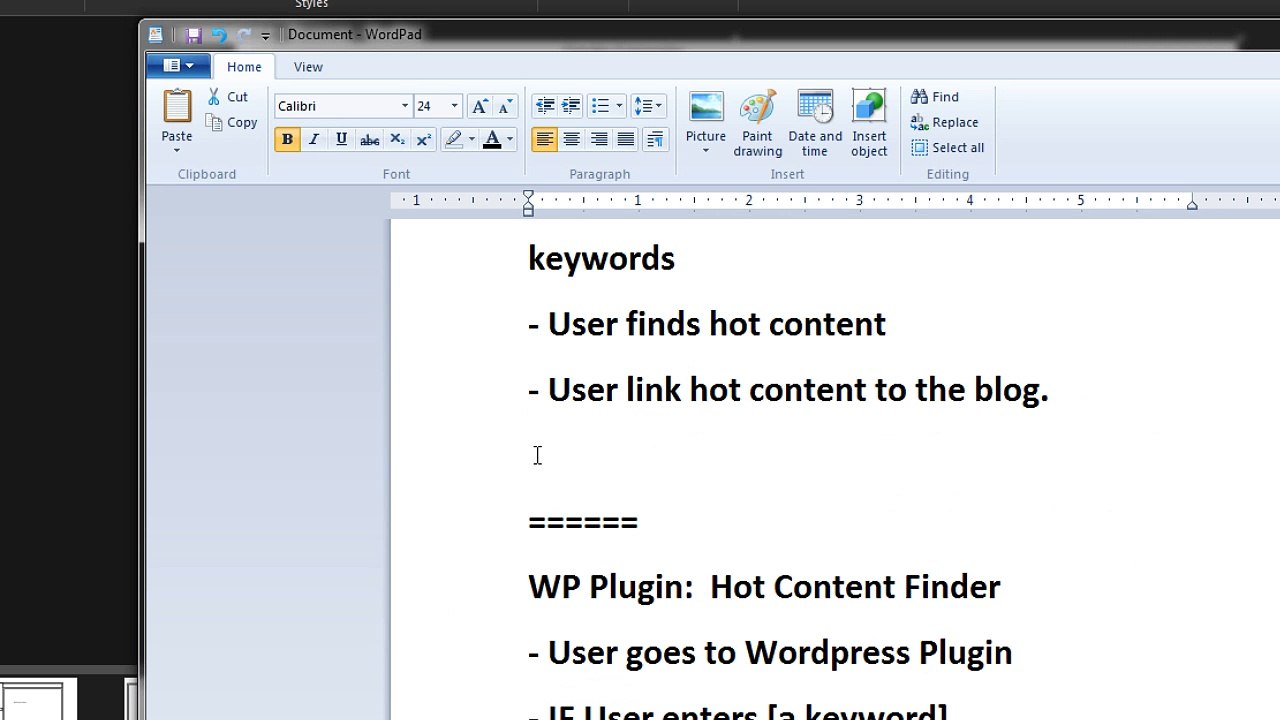This screenshot has height=720, width=1280.
Task: Select all document text
Action: coord(948,148)
